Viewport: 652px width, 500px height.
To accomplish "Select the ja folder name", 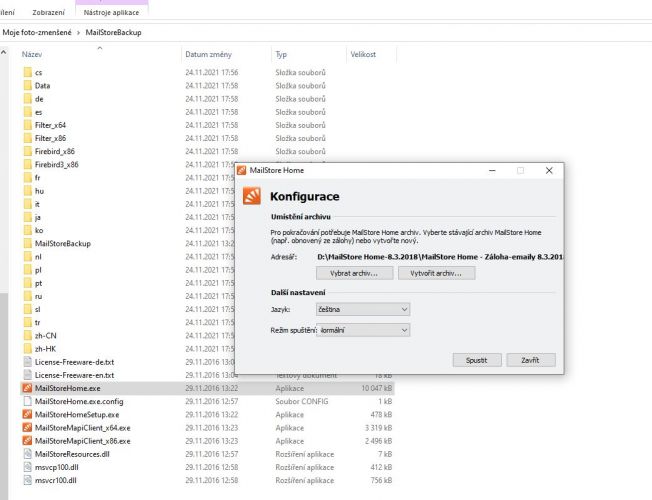I will (x=38, y=218).
